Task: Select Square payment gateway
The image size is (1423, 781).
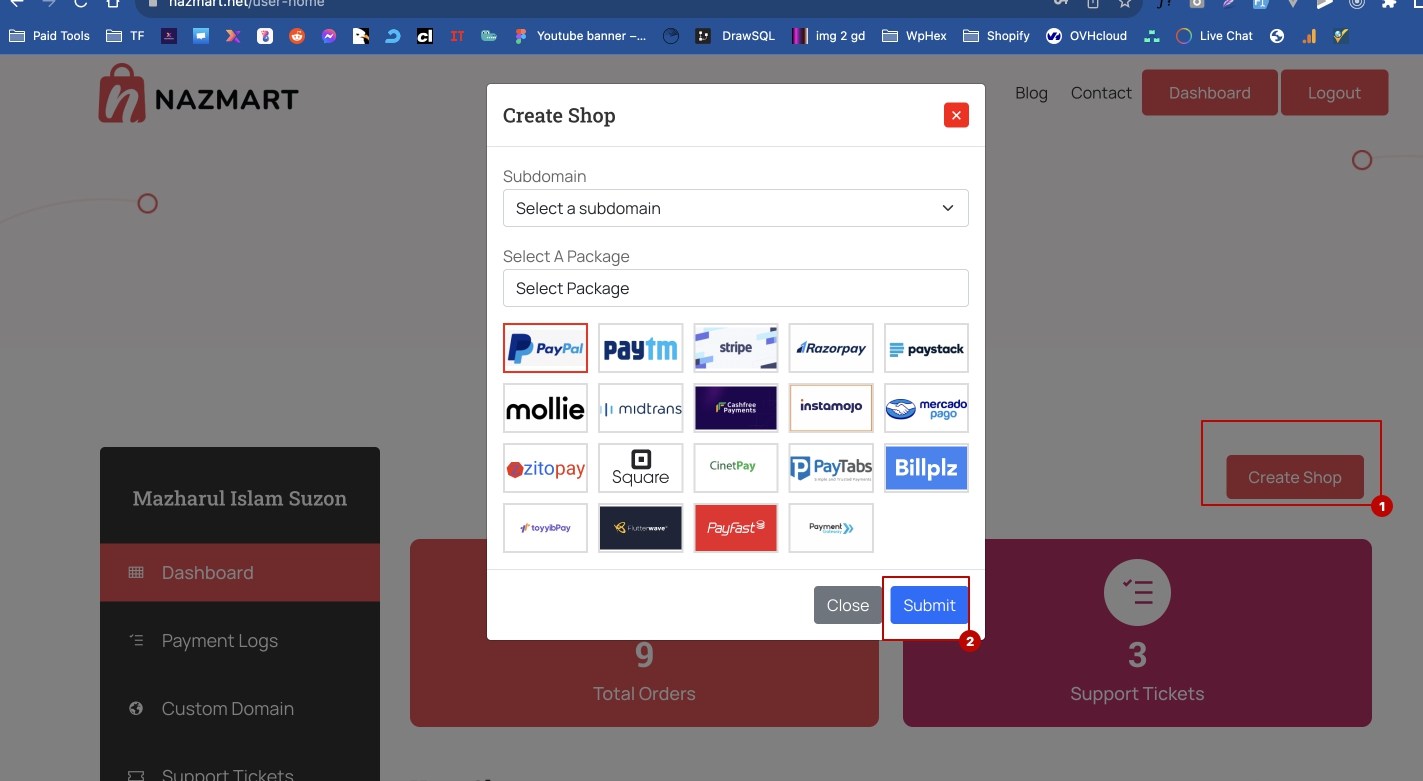Action: (640, 468)
